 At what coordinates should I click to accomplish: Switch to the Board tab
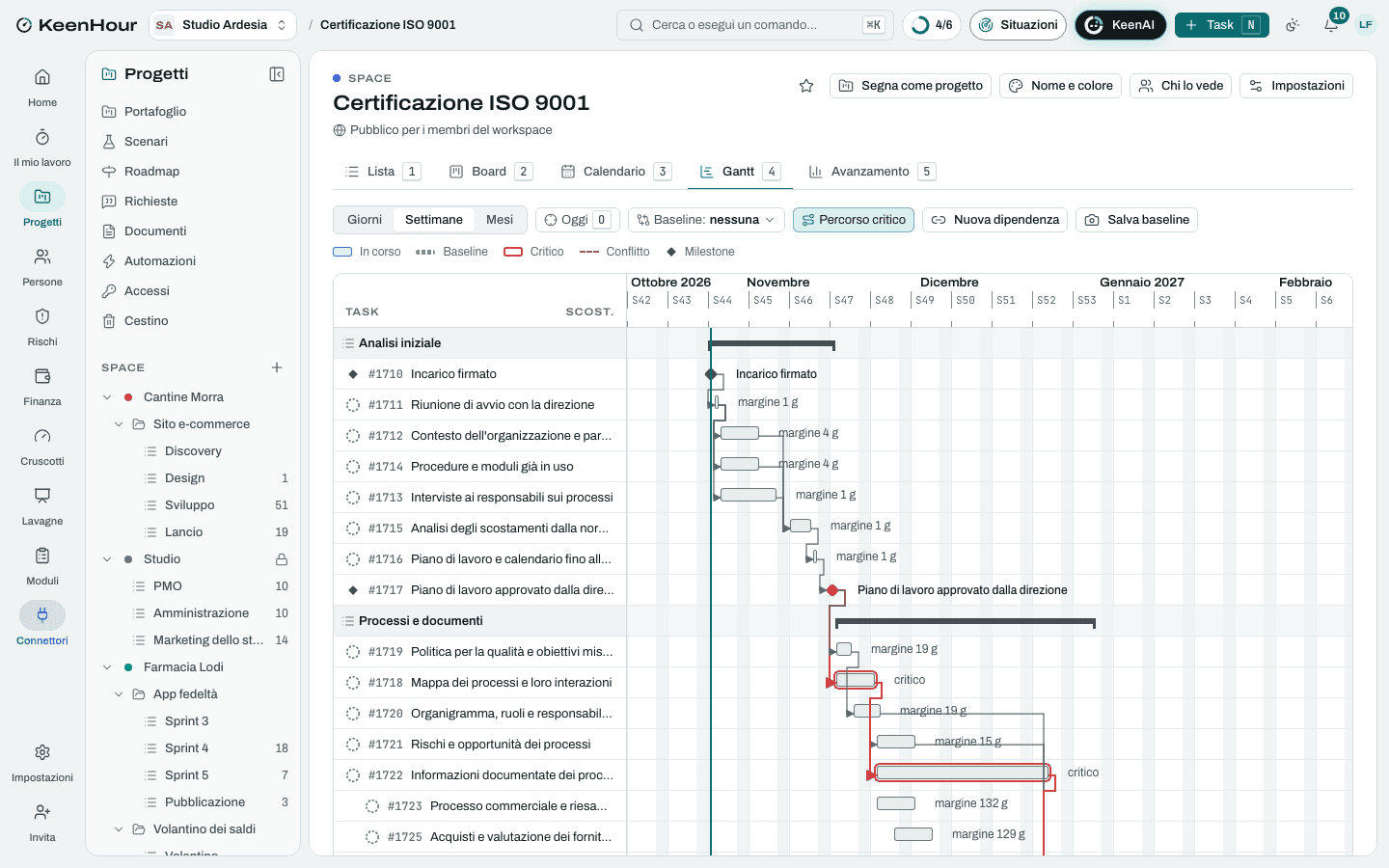point(491,172)
